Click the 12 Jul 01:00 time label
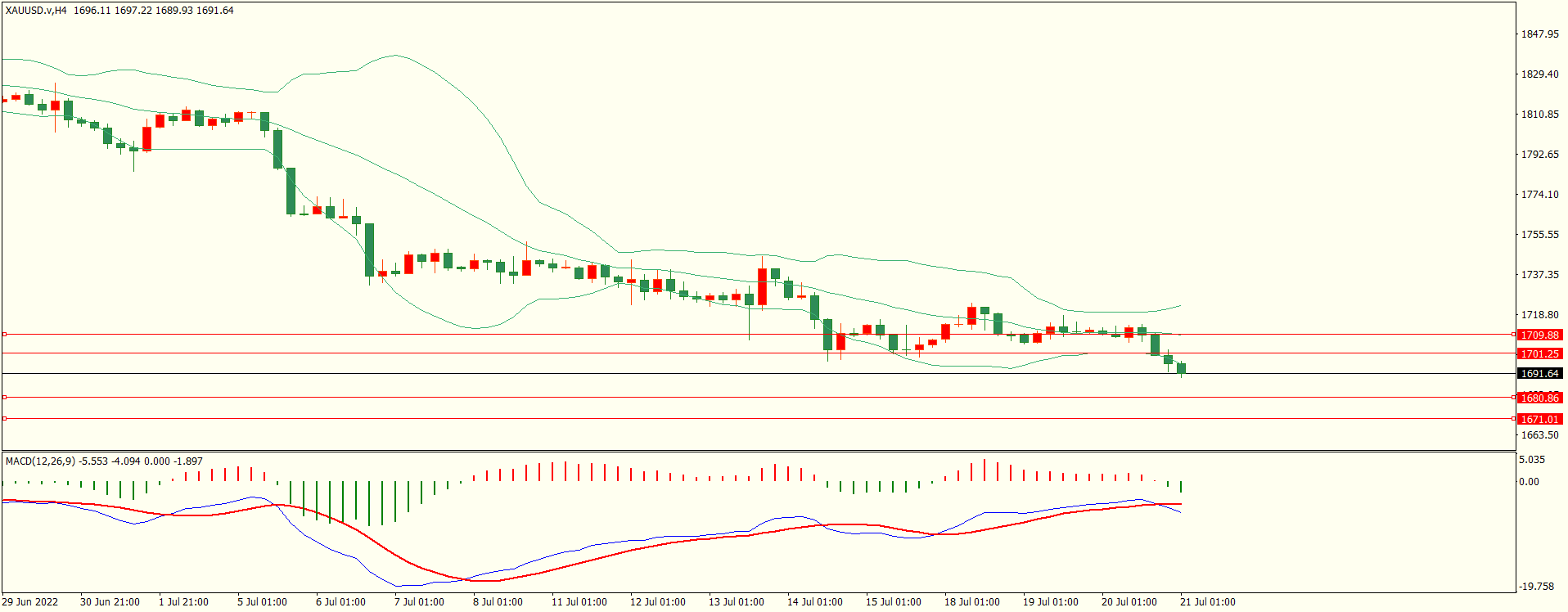The image size is (1568, 612). click(658, 602)
